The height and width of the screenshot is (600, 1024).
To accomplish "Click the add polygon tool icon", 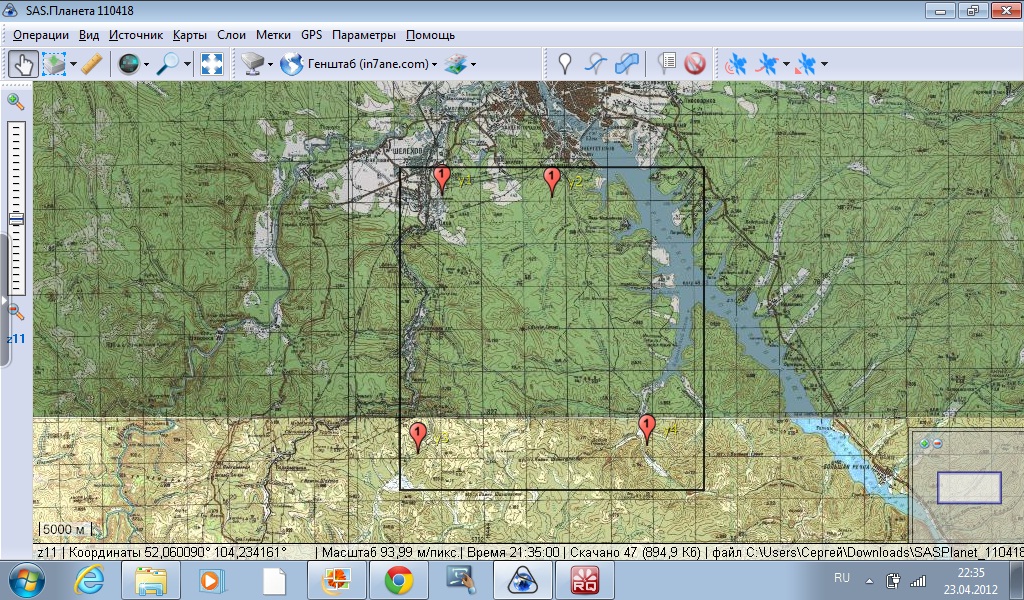I will (627, 64).
